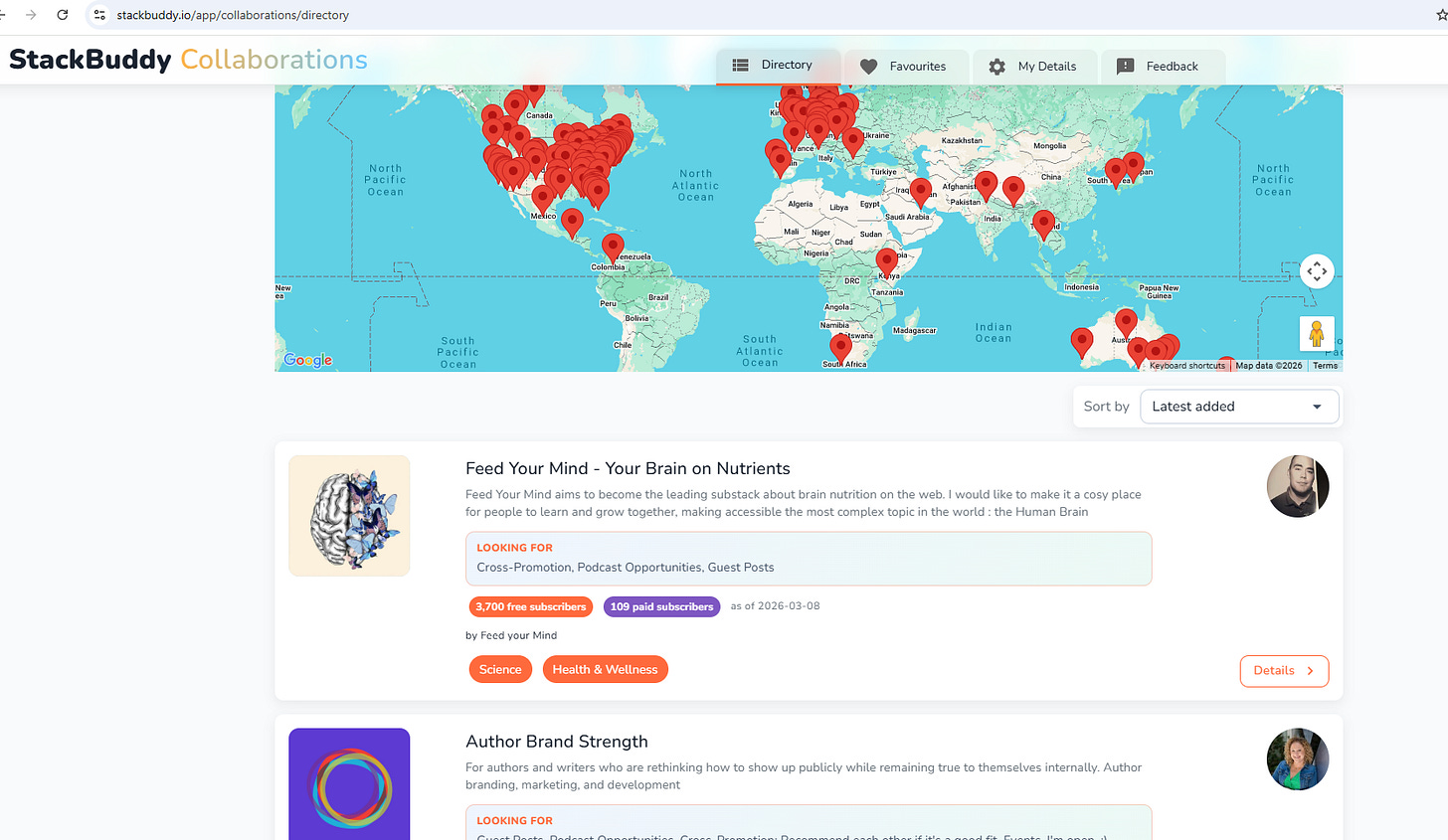Image resolution: width=1448 pixels, height=840 pixels.
Task: Click the stackbuddy.io address bar URL
Action: pos(233,15)
